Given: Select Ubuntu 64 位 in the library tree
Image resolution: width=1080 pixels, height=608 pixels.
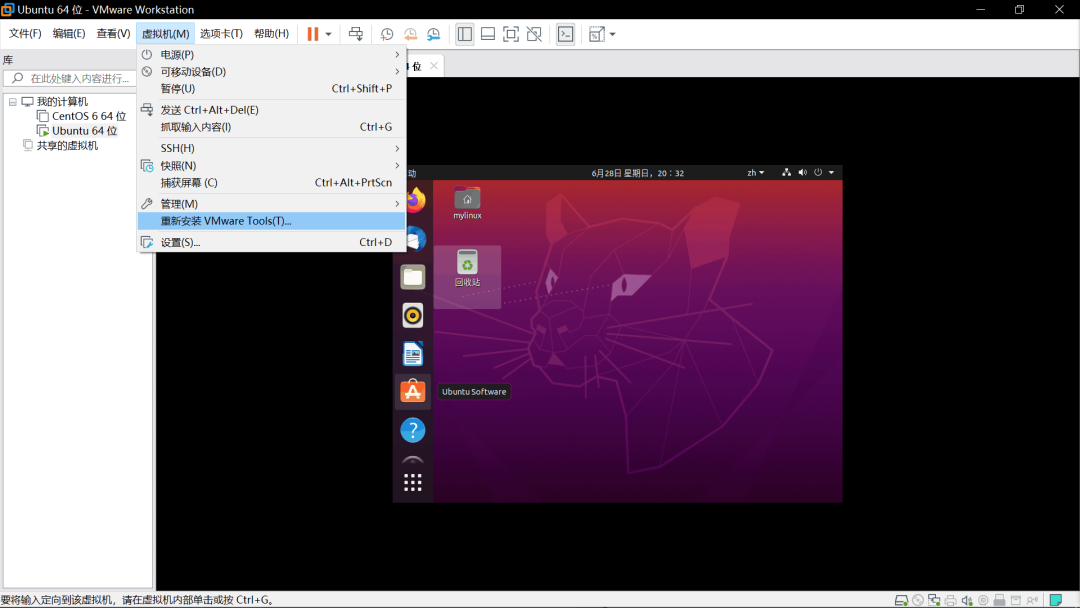Looking at the screenshot, I should pyautogui.click(x=84, y=131).
